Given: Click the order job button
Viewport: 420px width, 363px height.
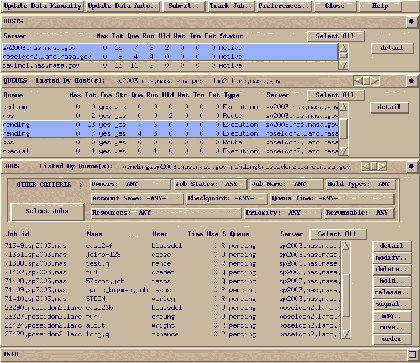Looking at the screenshot, I should (392, 339).
